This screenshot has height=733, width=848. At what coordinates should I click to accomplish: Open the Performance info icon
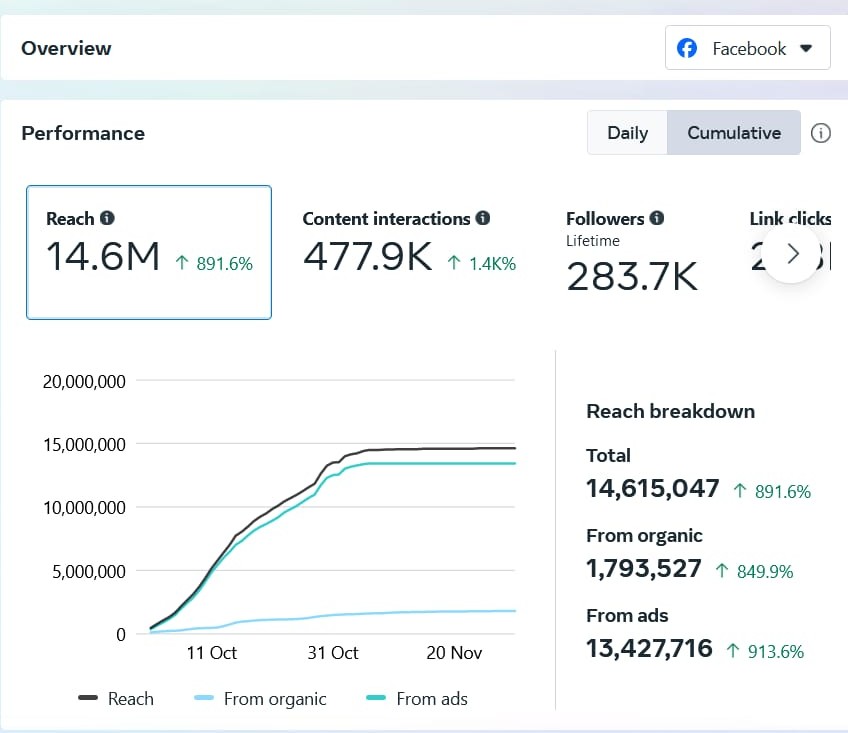tap(820, 133)
